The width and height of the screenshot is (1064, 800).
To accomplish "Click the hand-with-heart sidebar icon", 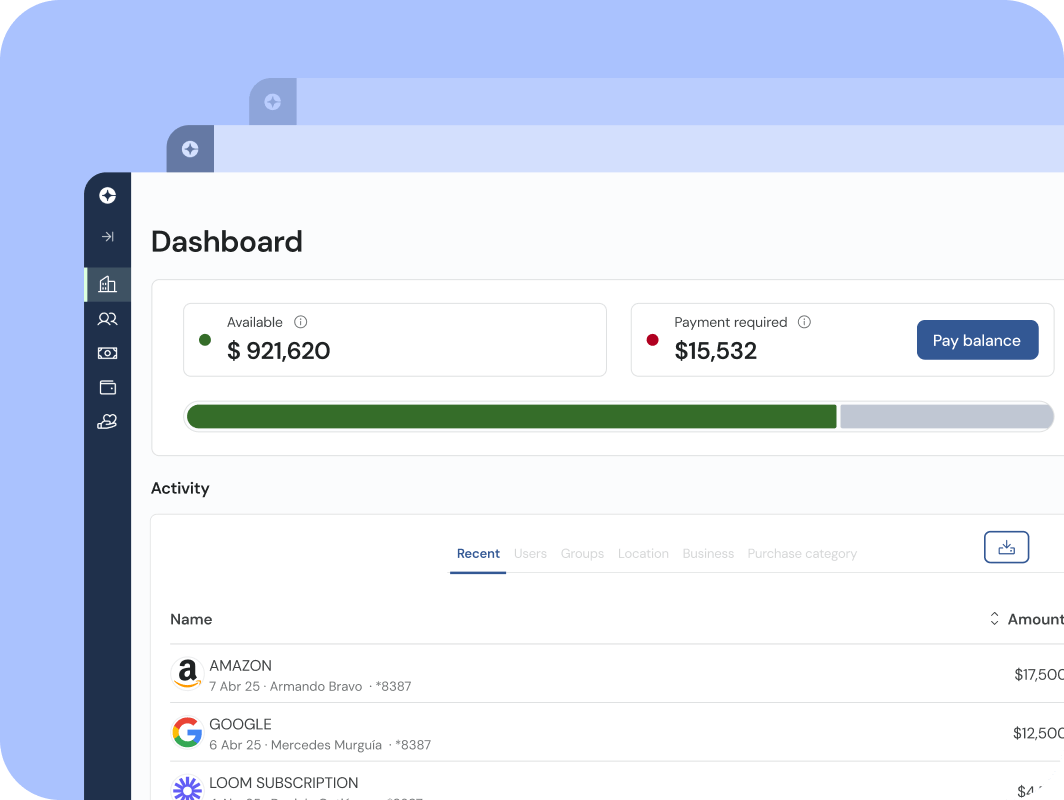I will [x=107, y=421].
